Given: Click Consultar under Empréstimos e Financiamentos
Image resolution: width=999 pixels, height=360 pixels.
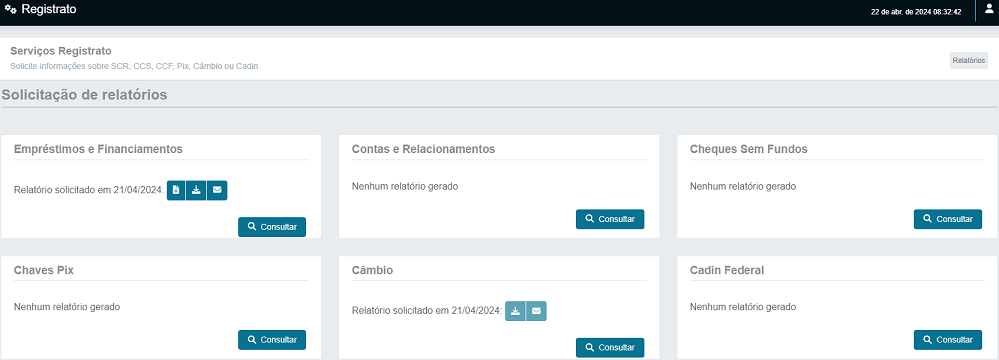Looking at the screenshot, I should click(x=272, y=227).
